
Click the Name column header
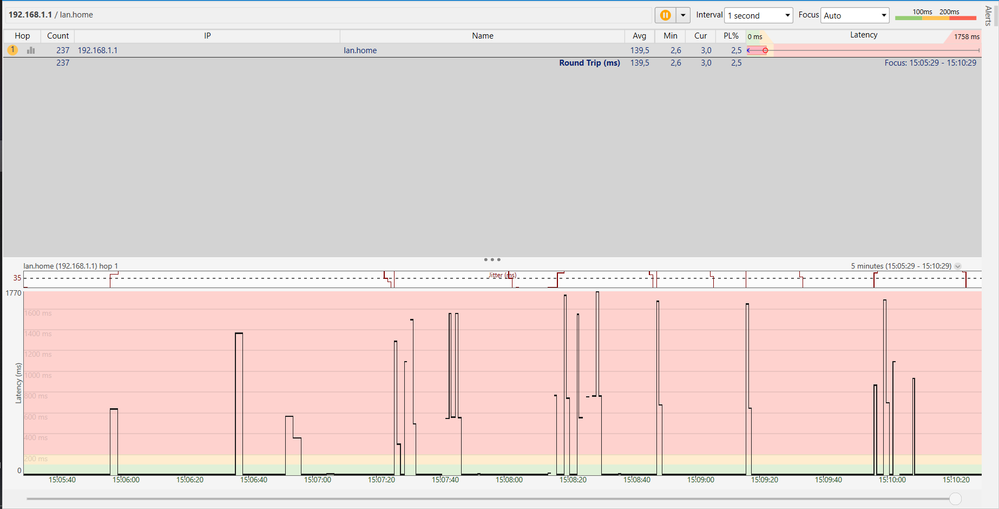(483, 35)
